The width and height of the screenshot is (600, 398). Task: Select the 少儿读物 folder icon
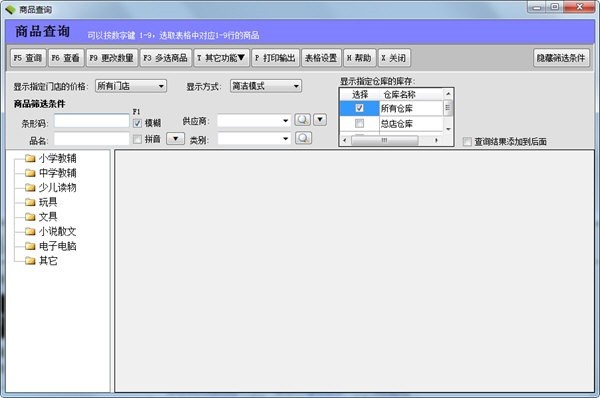(30, 188)
